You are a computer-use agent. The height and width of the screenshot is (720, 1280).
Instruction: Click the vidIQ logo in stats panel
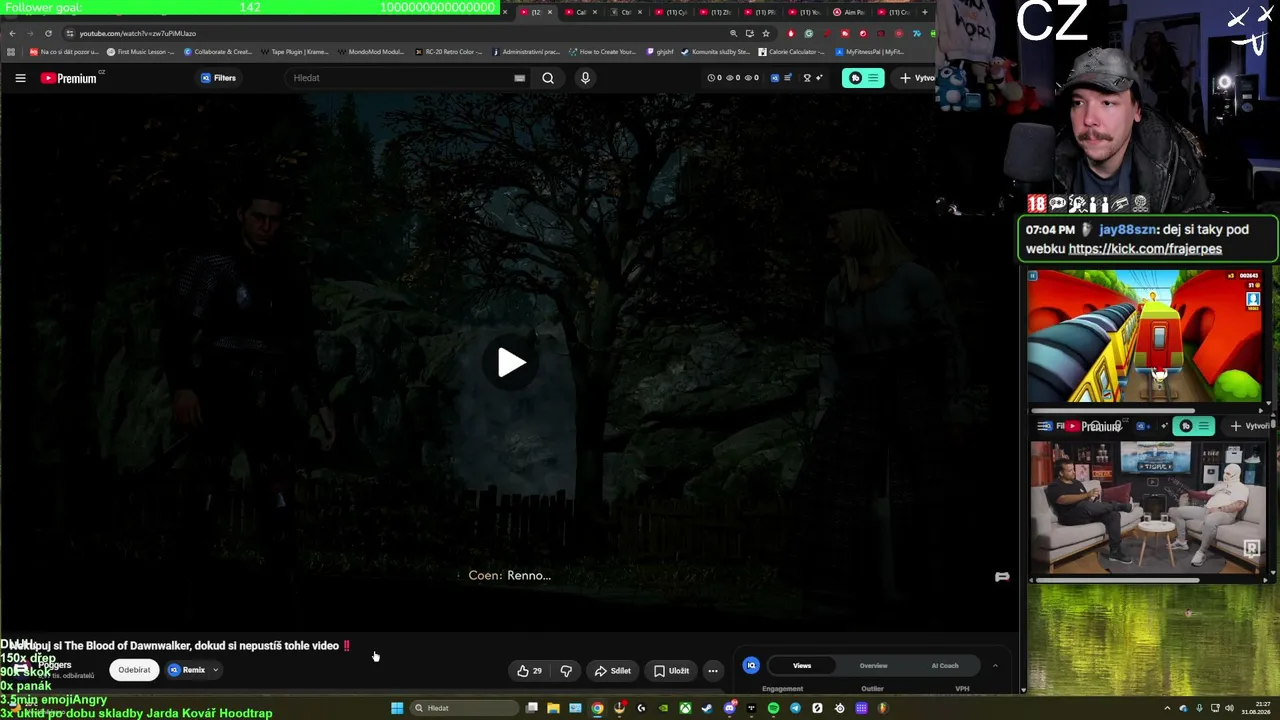click(x=751, y=666)
